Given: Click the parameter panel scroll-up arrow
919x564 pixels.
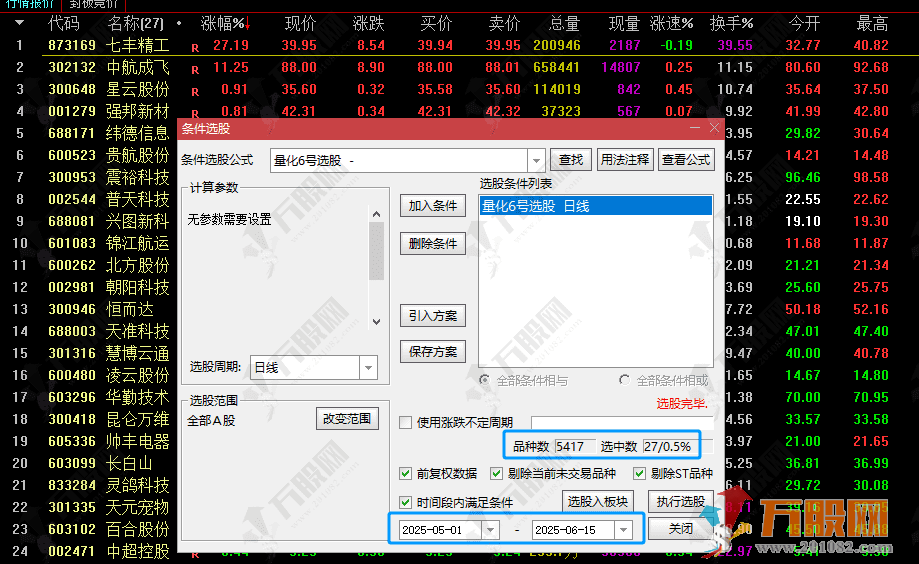Looking at the screenshot, I should click(376, 214).
